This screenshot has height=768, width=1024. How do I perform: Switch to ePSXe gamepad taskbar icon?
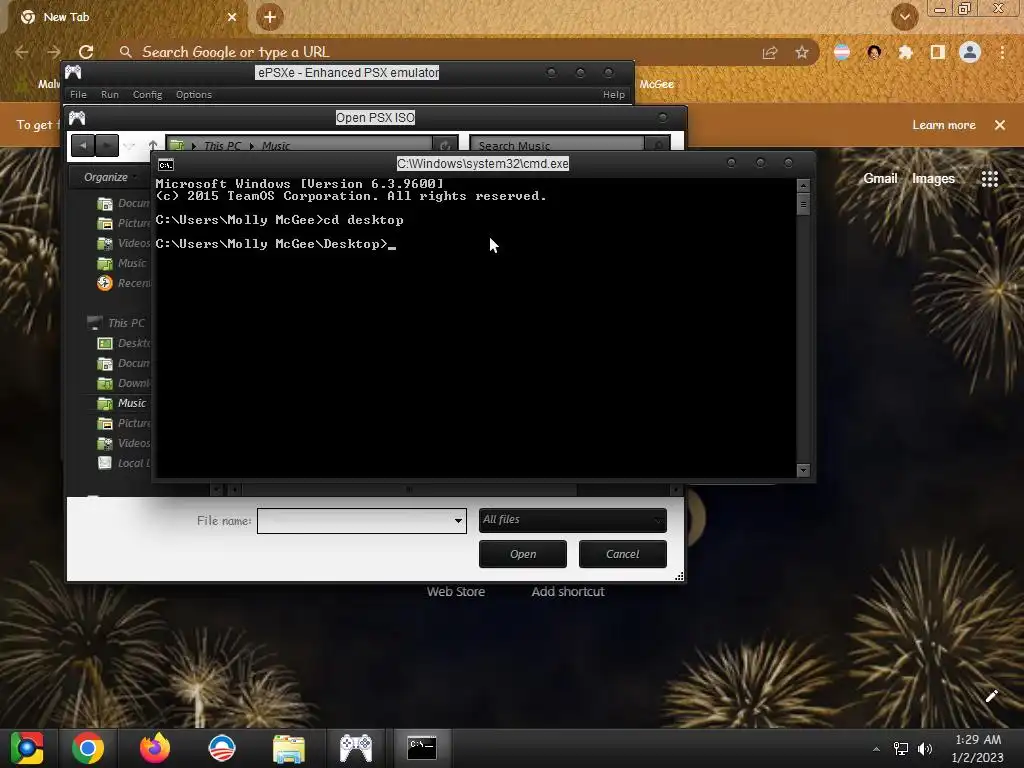click(x=355, y=748)
